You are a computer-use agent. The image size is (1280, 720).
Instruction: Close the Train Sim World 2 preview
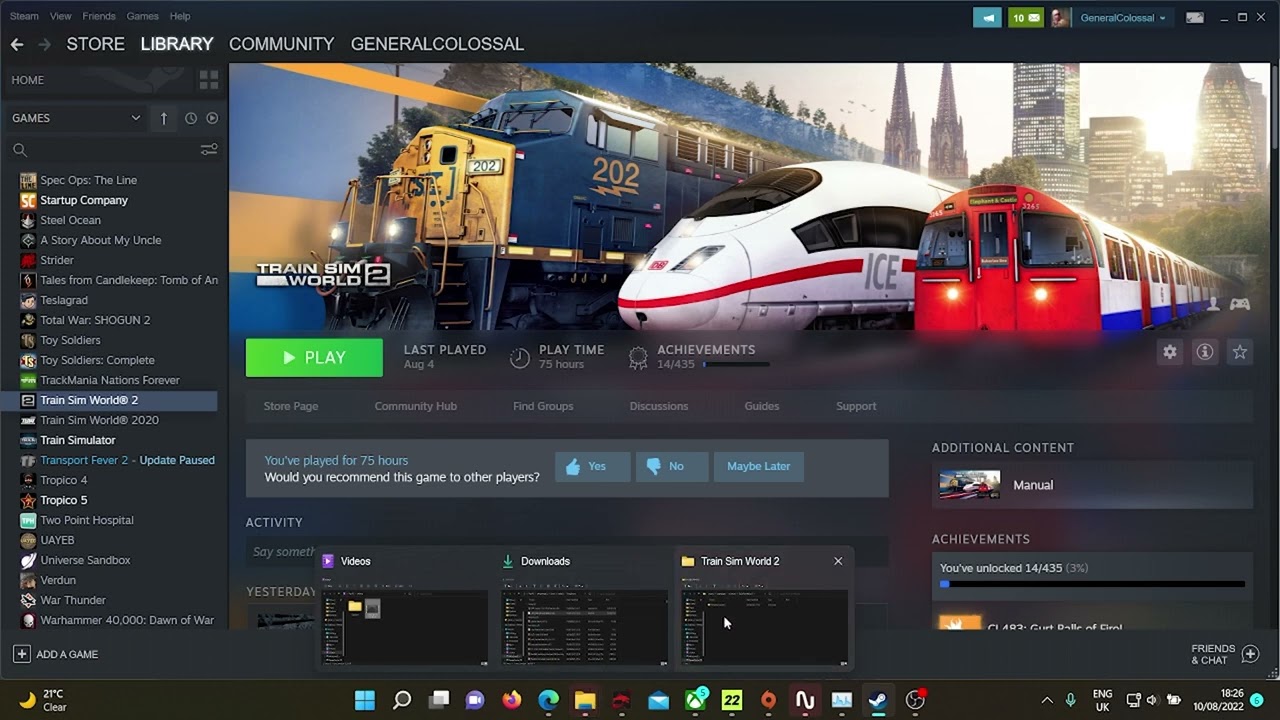coord(838,561)
